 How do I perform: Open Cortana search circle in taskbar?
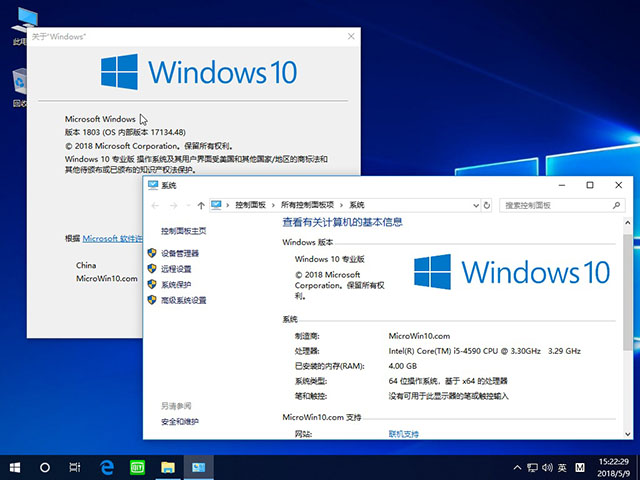pyautogui.click(x=45, y=467)
